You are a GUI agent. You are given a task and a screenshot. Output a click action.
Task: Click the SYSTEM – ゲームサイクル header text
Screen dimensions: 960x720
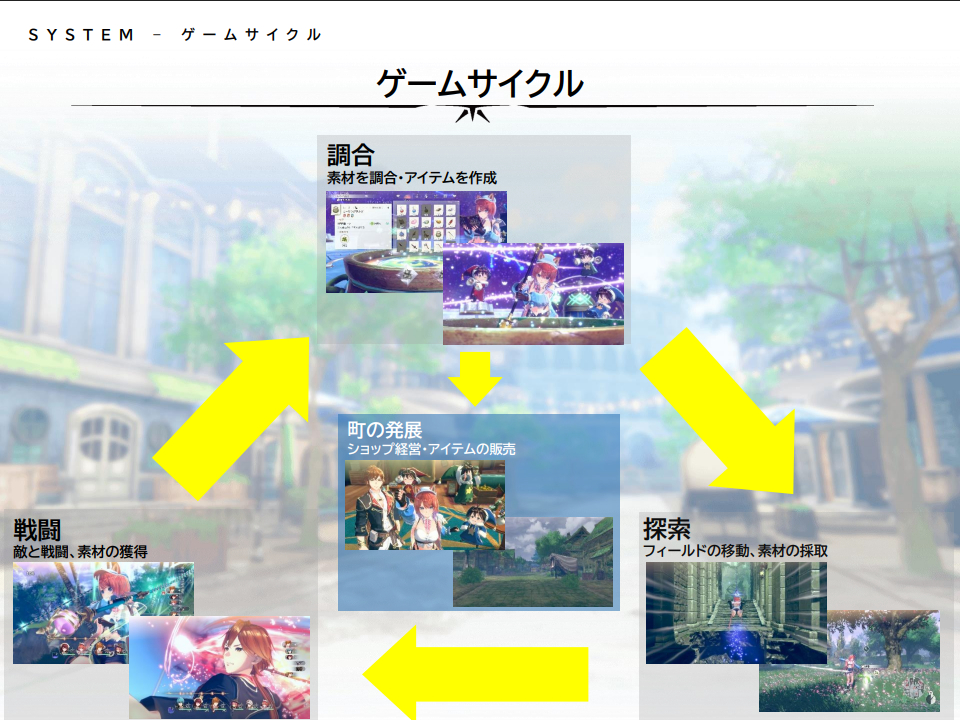(175, 35)
